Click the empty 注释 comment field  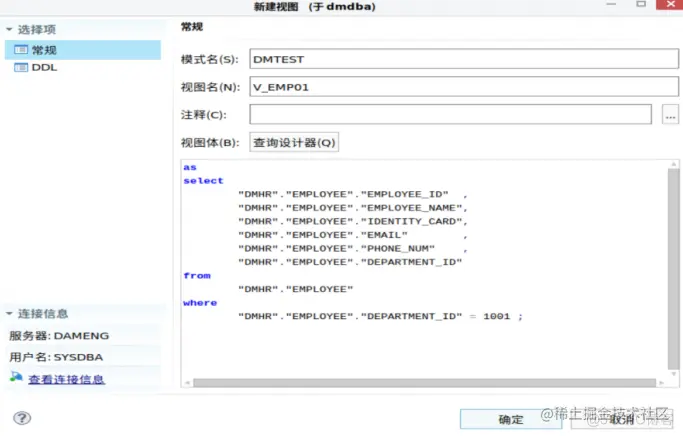pos(450,114)
